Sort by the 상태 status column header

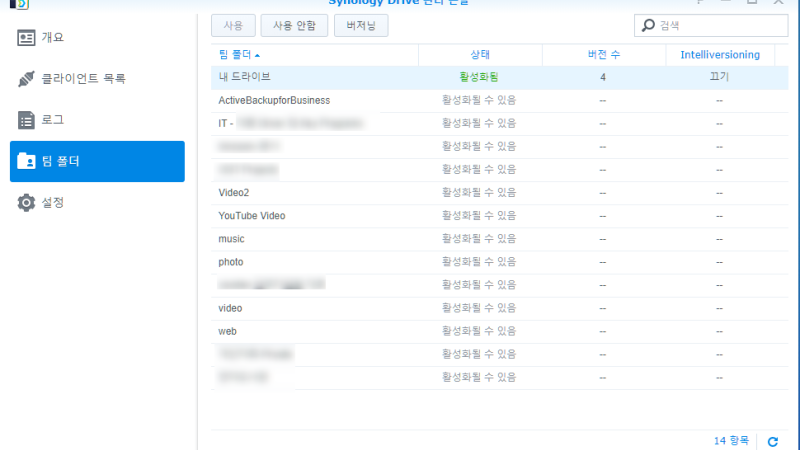pos(480,55)
